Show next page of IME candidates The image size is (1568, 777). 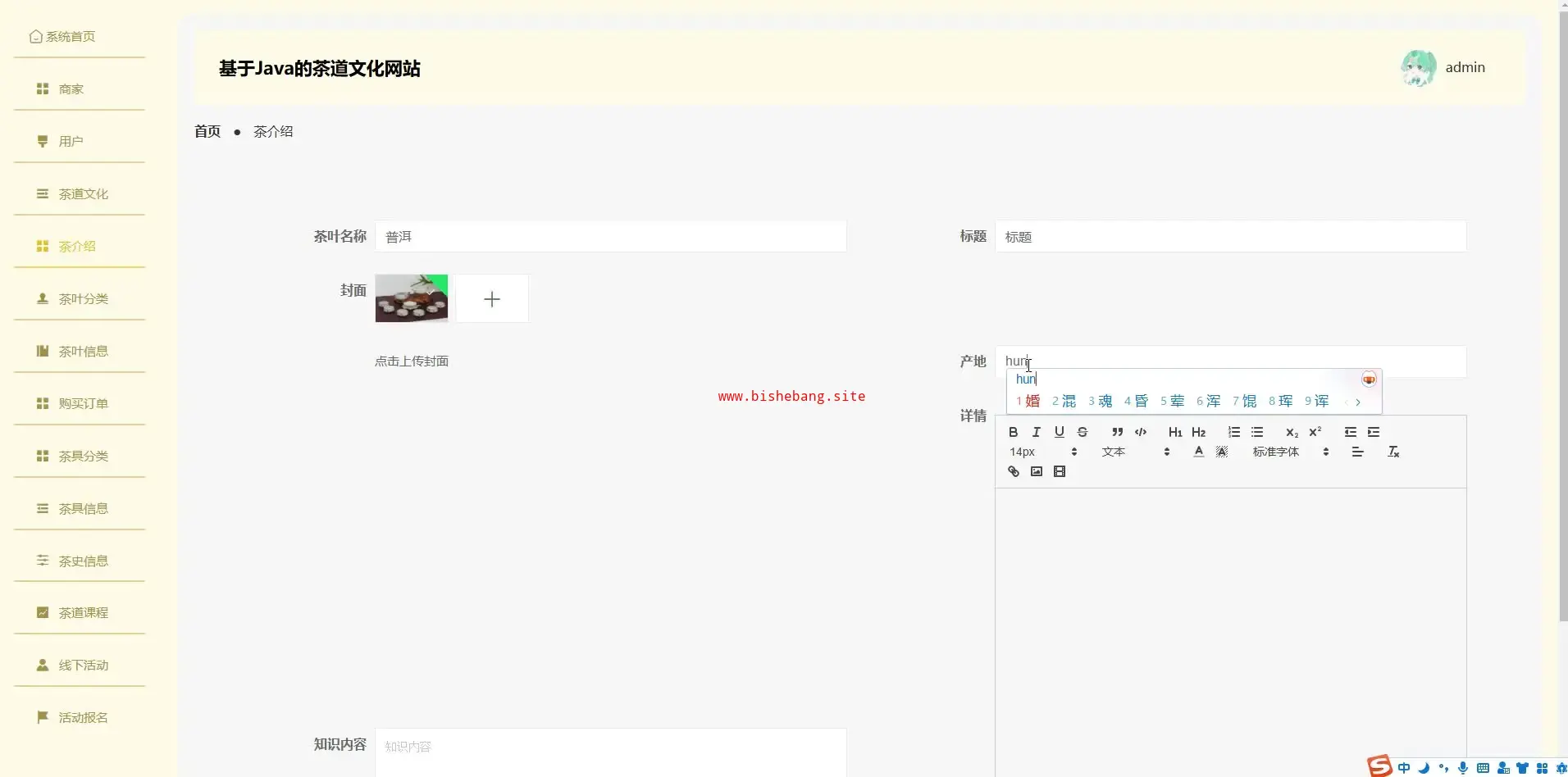(1358, 402)
